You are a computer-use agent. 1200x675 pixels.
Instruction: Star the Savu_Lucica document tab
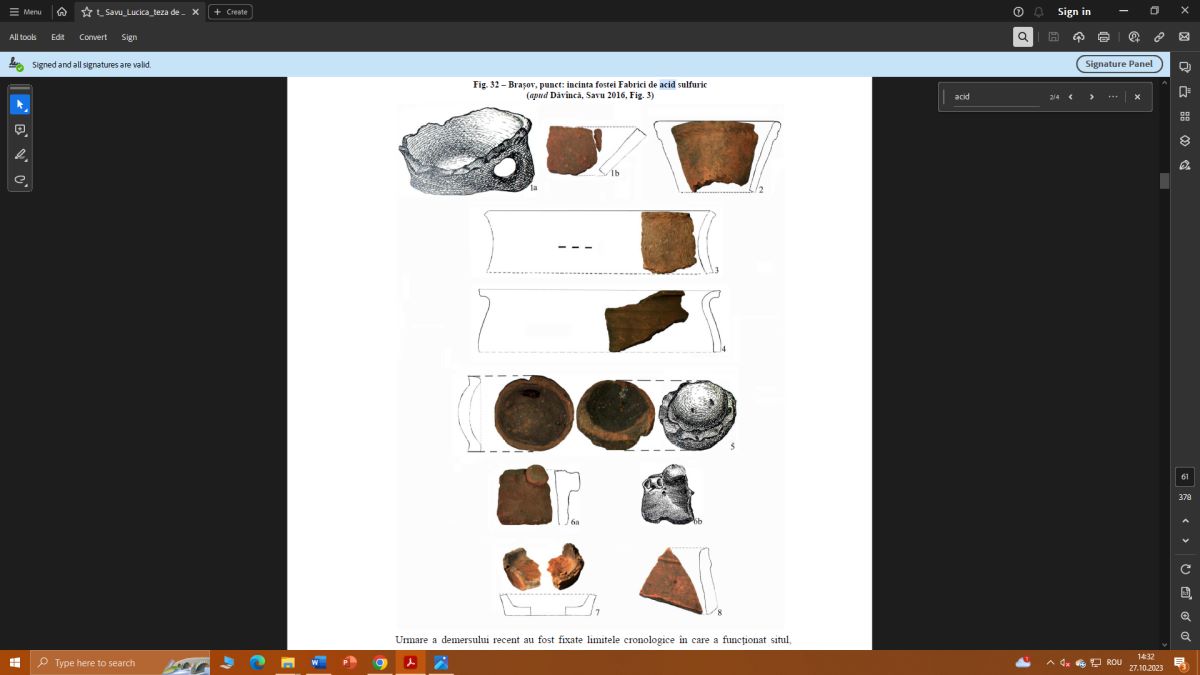(x=87, y=12)
